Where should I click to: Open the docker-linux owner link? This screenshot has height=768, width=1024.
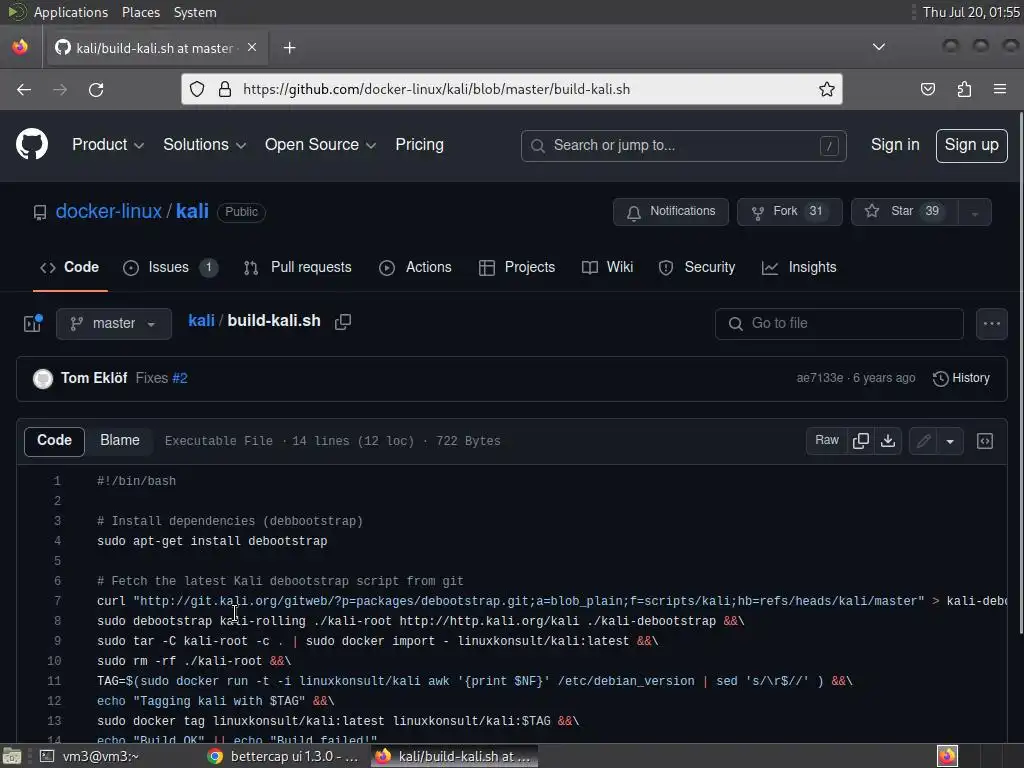108,211
